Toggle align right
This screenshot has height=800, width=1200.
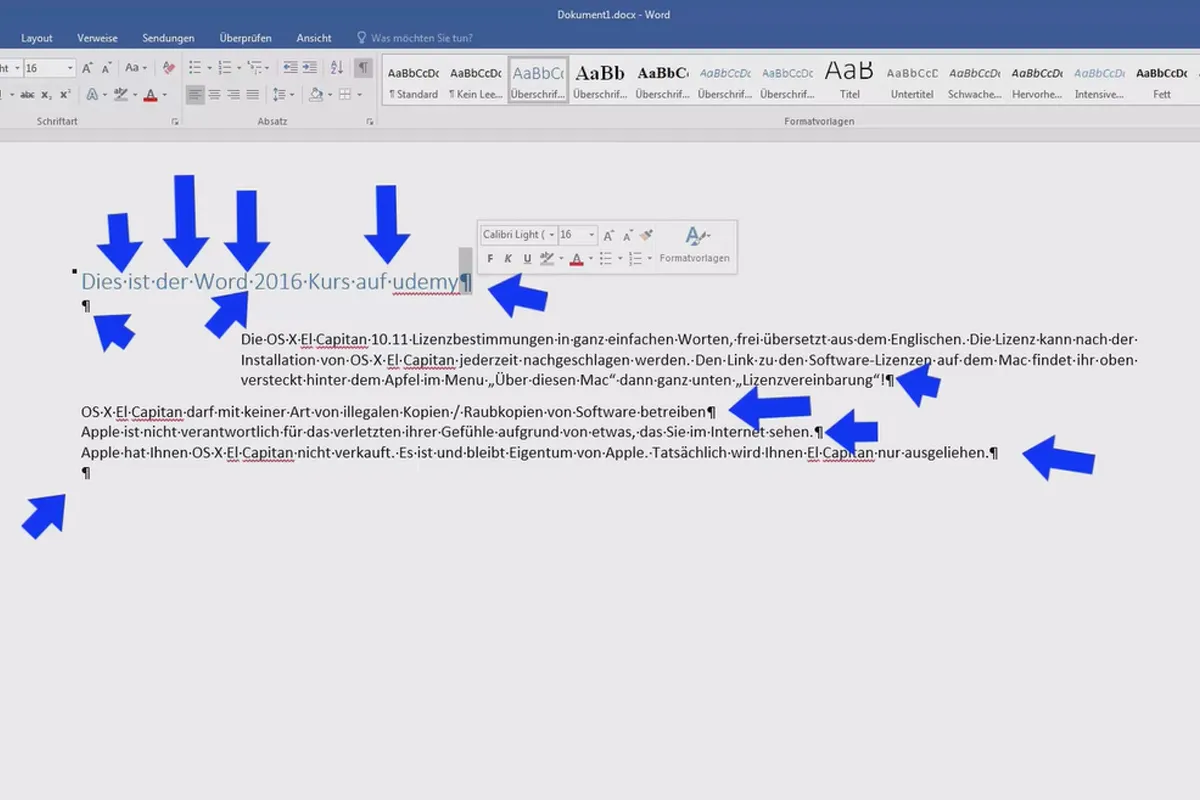(x=233, y=94)
